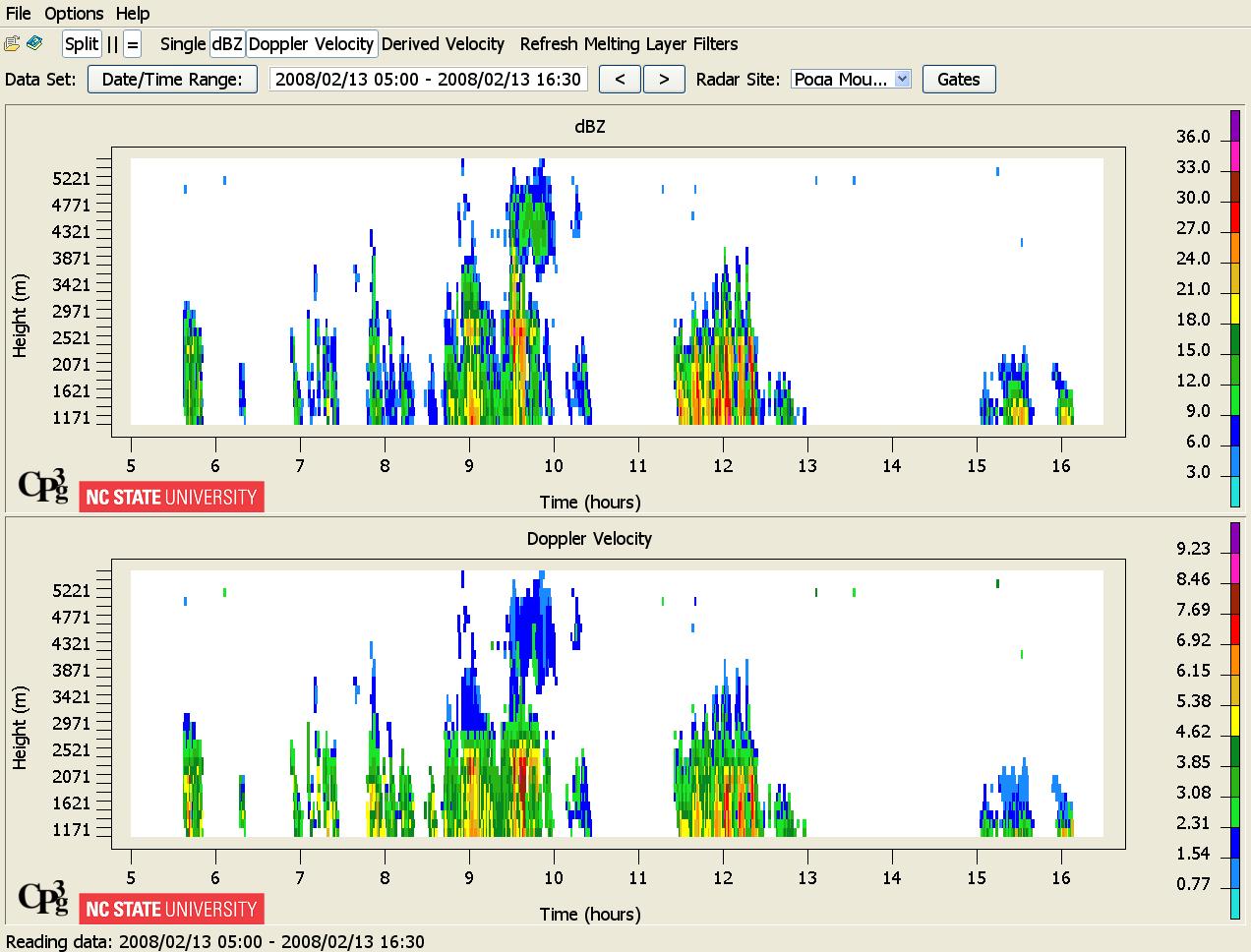Click the dBZ chart title
The width and height of the screenshot is (1251, 952).
click(x=589, y=127)
